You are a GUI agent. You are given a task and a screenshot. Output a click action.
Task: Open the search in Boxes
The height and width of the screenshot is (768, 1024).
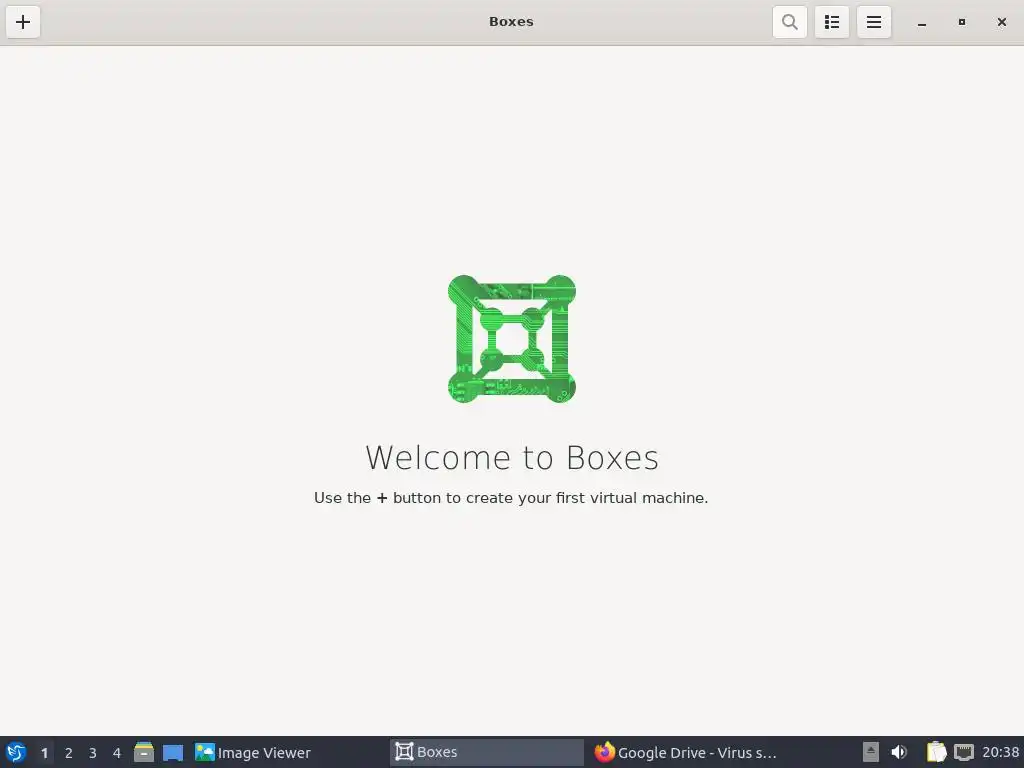click(x=790, y=22)
